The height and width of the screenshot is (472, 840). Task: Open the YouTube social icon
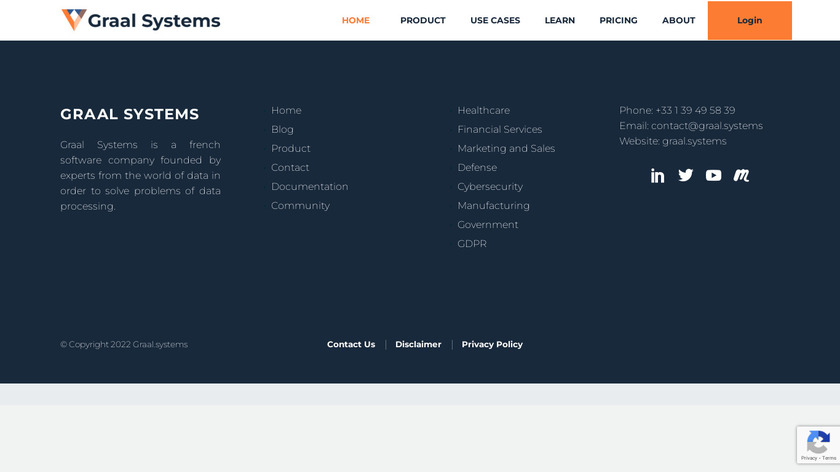point(713,175)
